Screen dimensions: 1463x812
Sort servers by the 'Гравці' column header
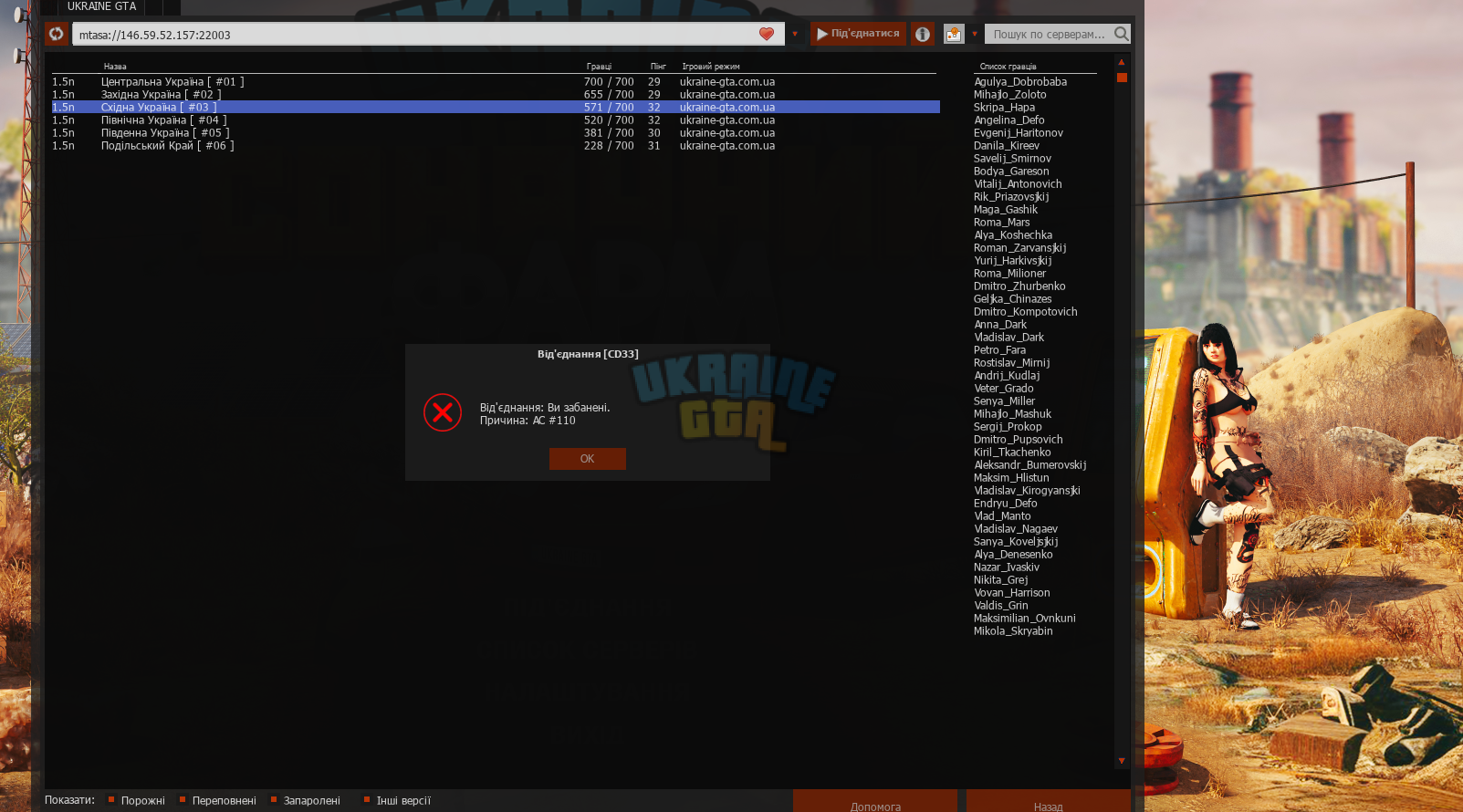click(x=599, y=67)
